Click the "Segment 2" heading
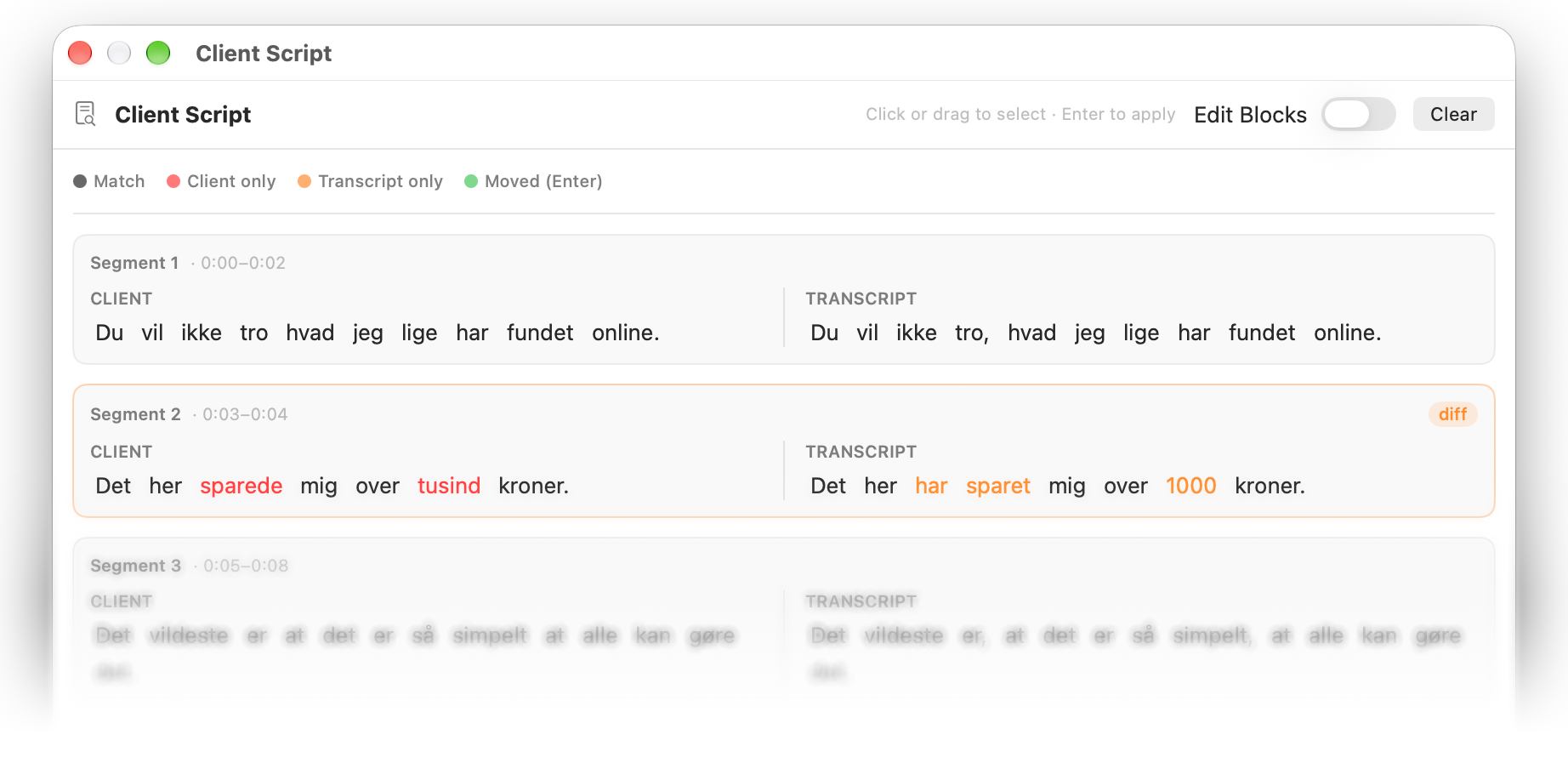The height and width of the screenshot is (763, 1568). [x=135, y=414]
